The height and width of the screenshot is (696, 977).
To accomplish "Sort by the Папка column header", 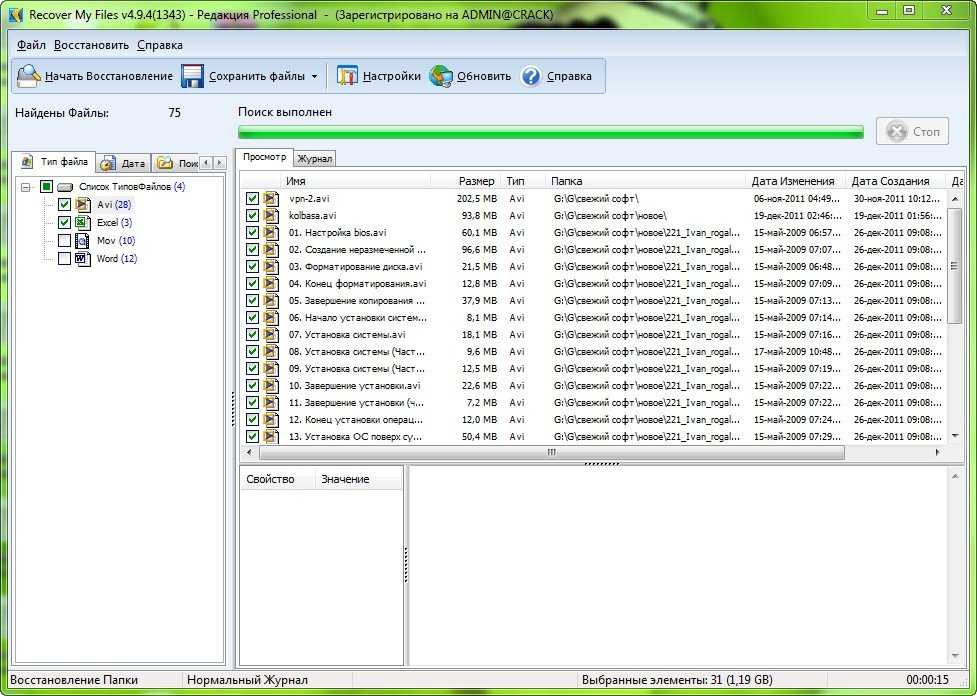I will tap(645, 181).
